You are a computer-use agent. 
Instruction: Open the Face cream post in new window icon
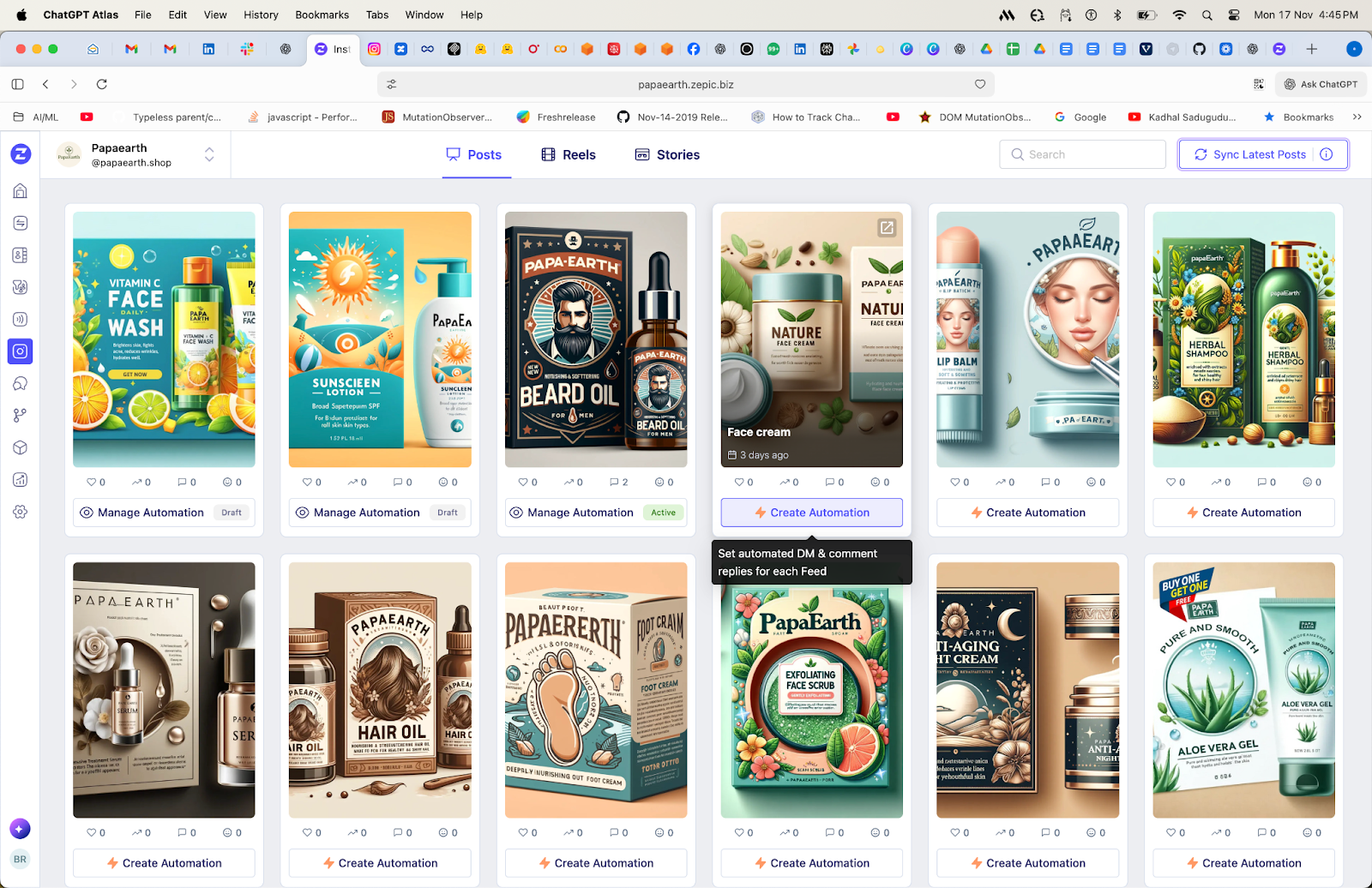pyautogui.click(x=887, y=227)
